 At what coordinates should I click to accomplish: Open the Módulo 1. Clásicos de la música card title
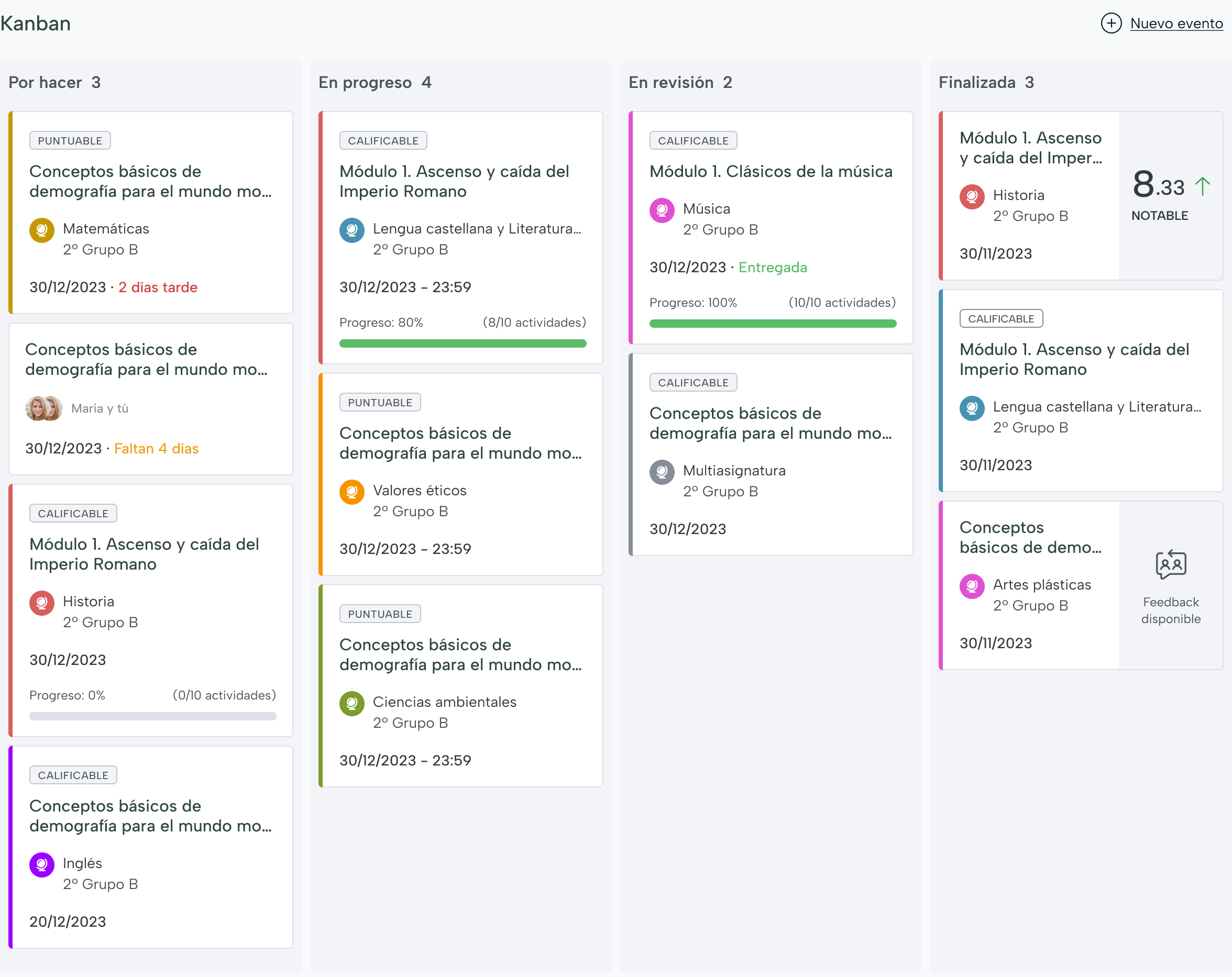click(x=771, y=171)
